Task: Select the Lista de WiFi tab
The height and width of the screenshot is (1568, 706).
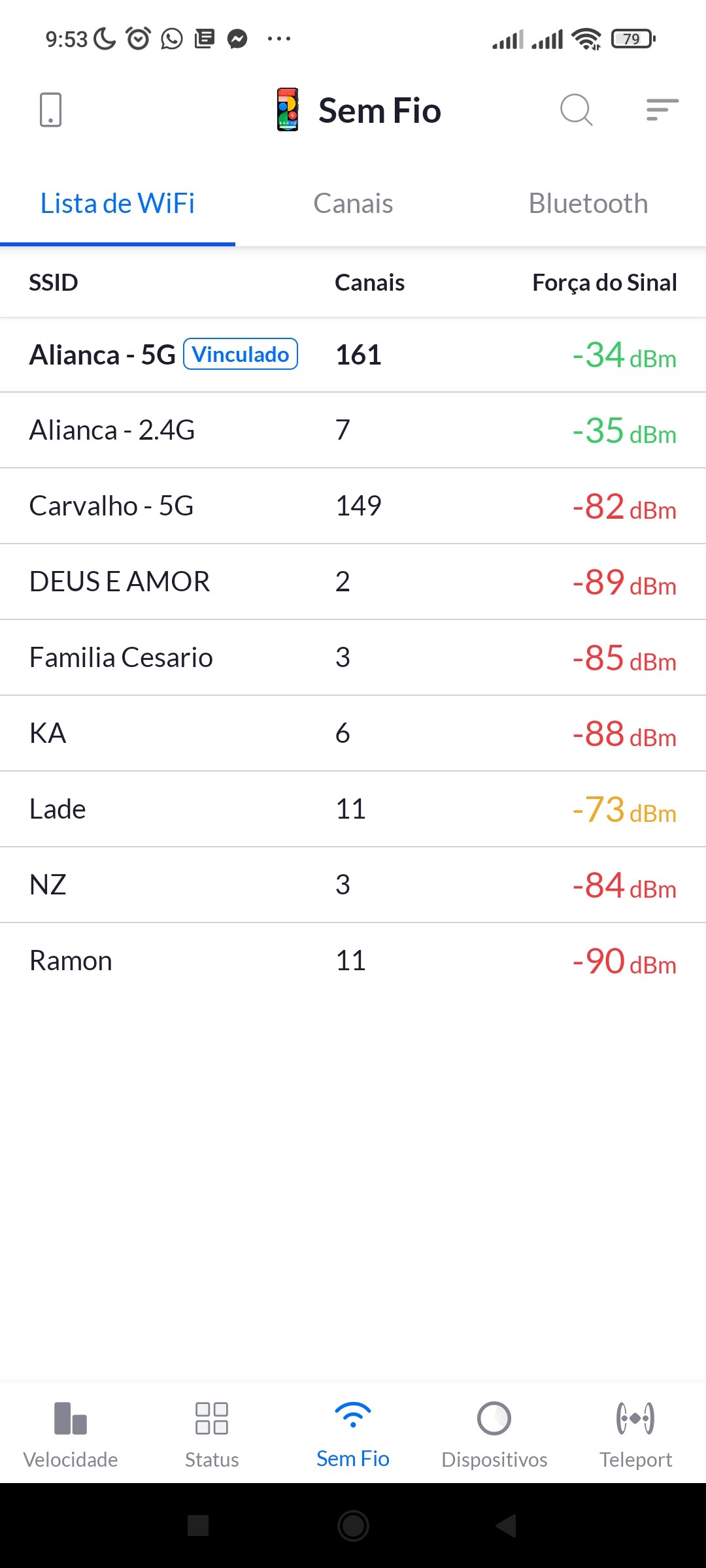Action: coord(118,204)
